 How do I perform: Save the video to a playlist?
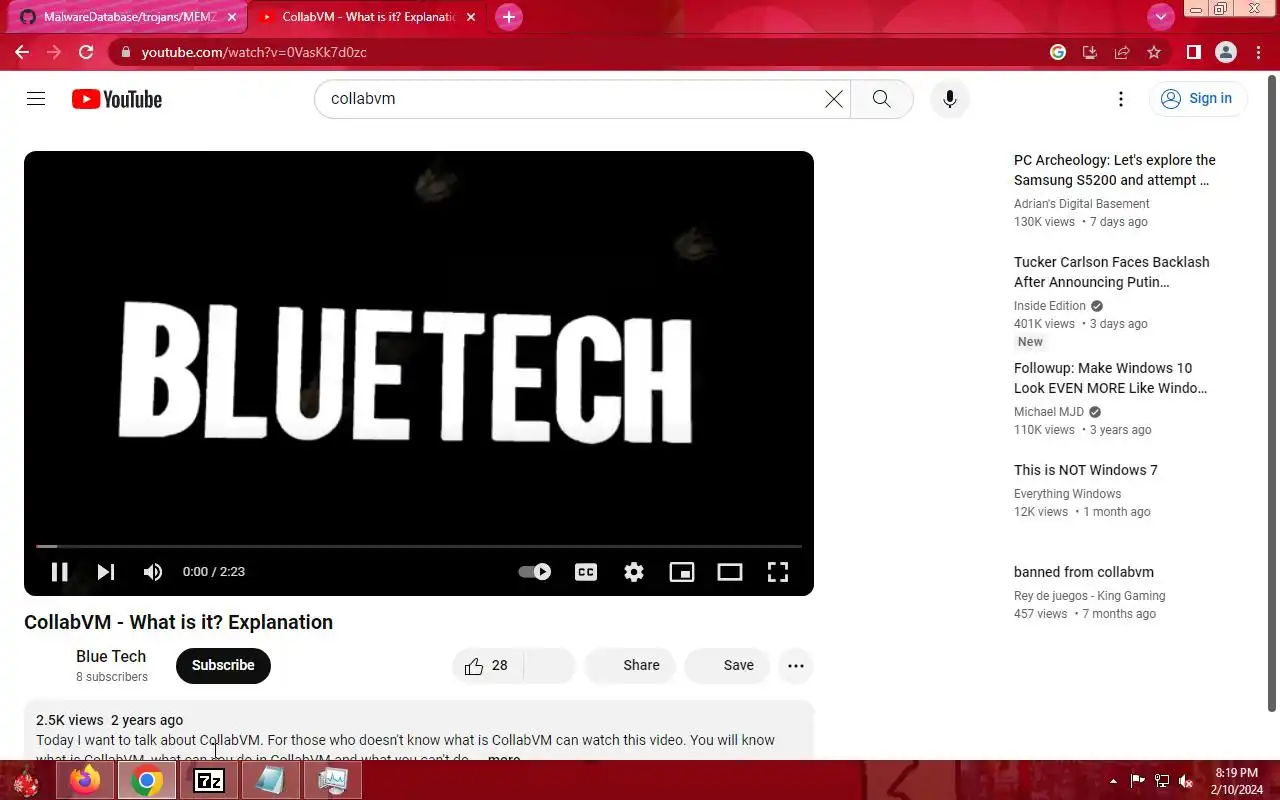(x=727, y=666)
